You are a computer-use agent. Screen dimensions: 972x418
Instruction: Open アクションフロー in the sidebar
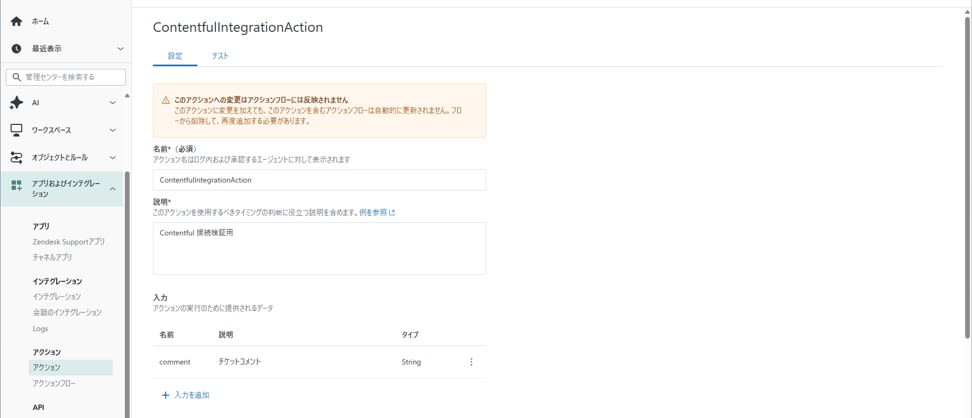[54, 384]
